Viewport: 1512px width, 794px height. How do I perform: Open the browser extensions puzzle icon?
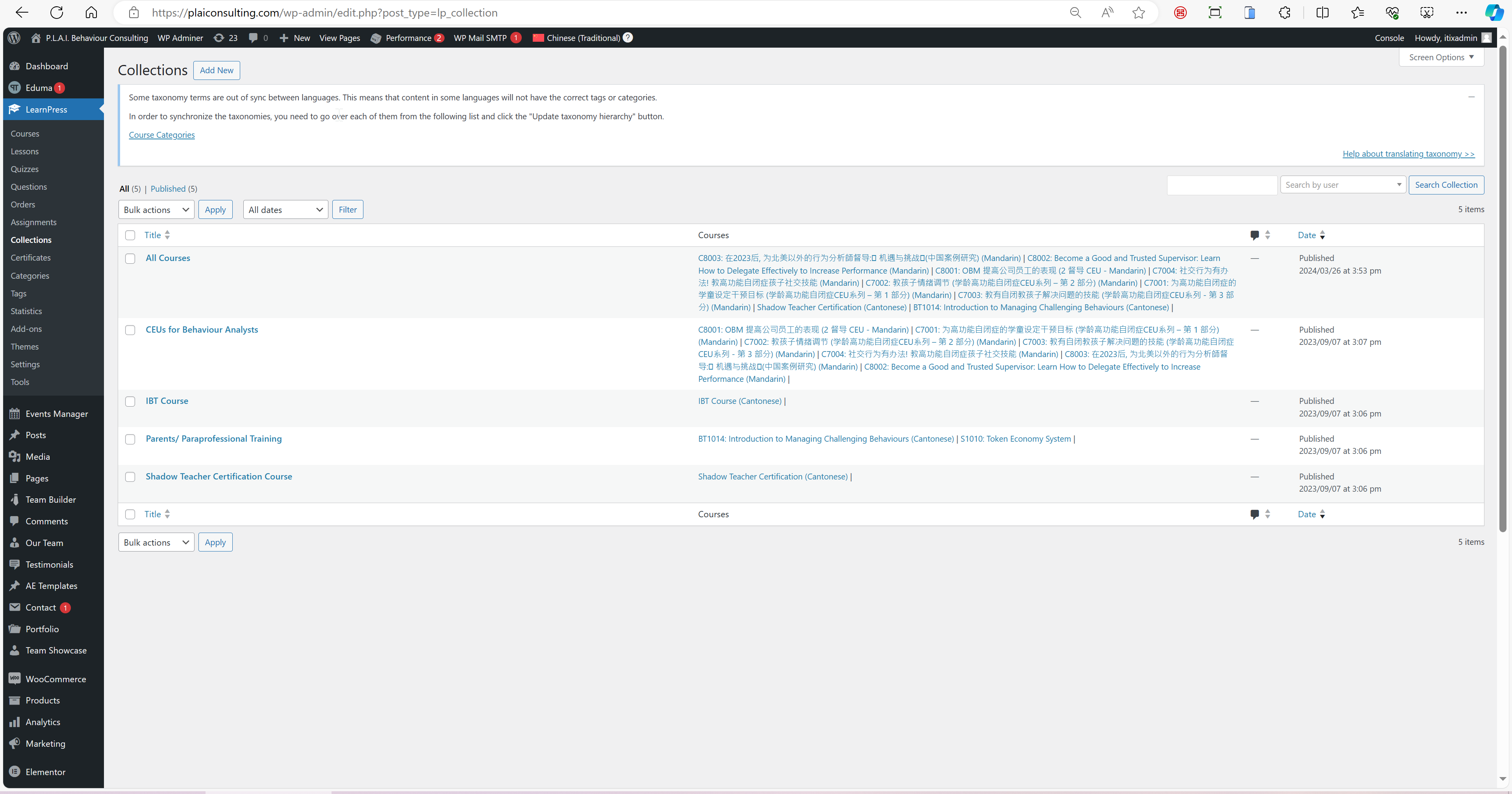(1284, 12)
